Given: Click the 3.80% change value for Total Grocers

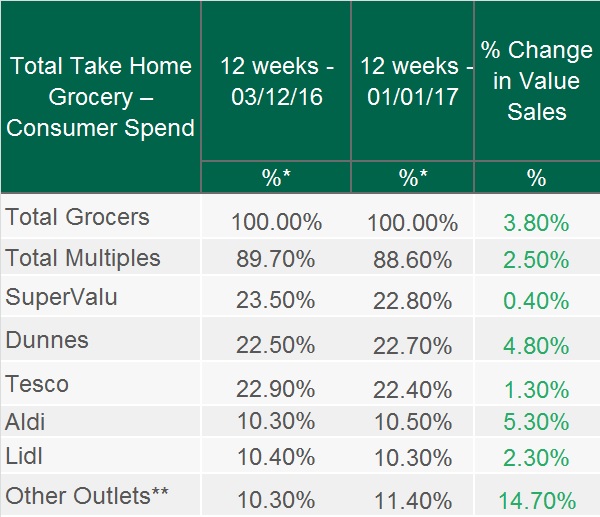Looking at the screenshot, I should (537, 222).
